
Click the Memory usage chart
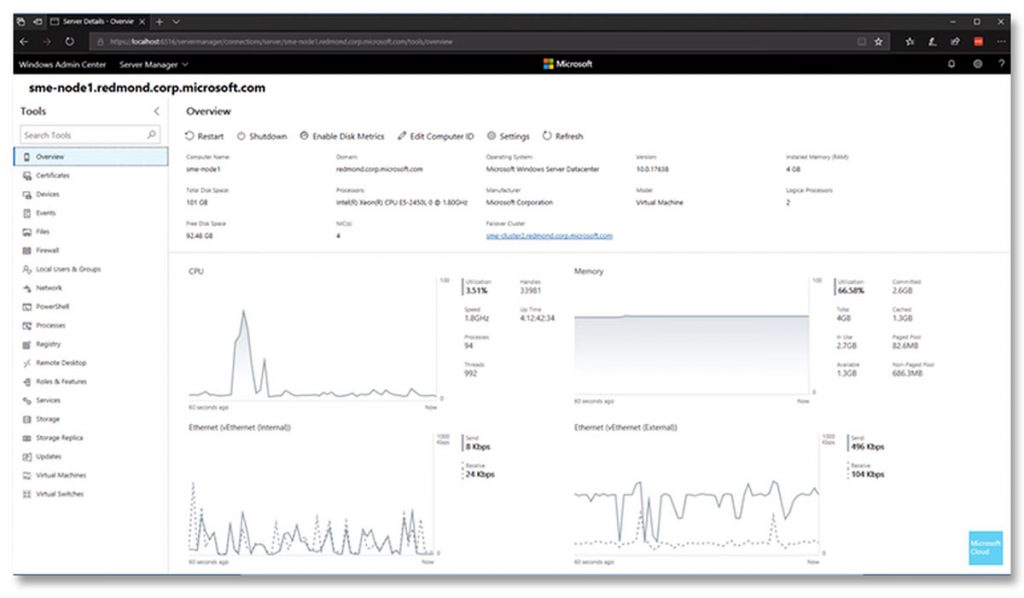click(692, 337)
